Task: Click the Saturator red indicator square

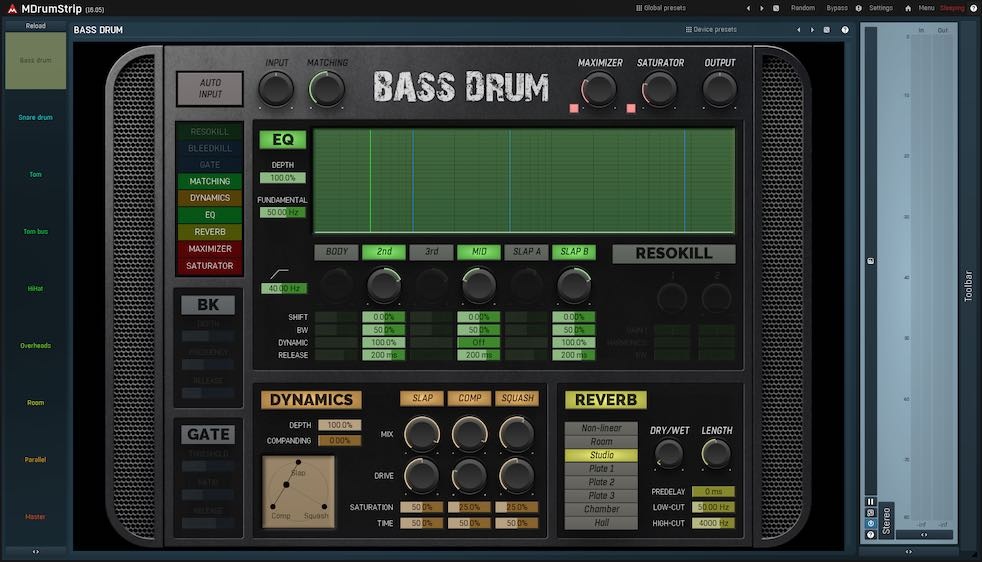Action: coord(631,108)
